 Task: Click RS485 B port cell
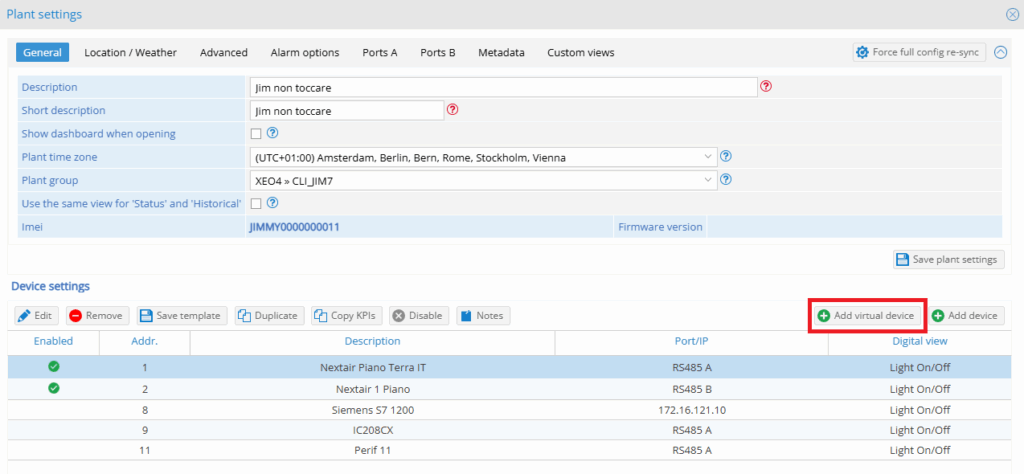point(692,389)
